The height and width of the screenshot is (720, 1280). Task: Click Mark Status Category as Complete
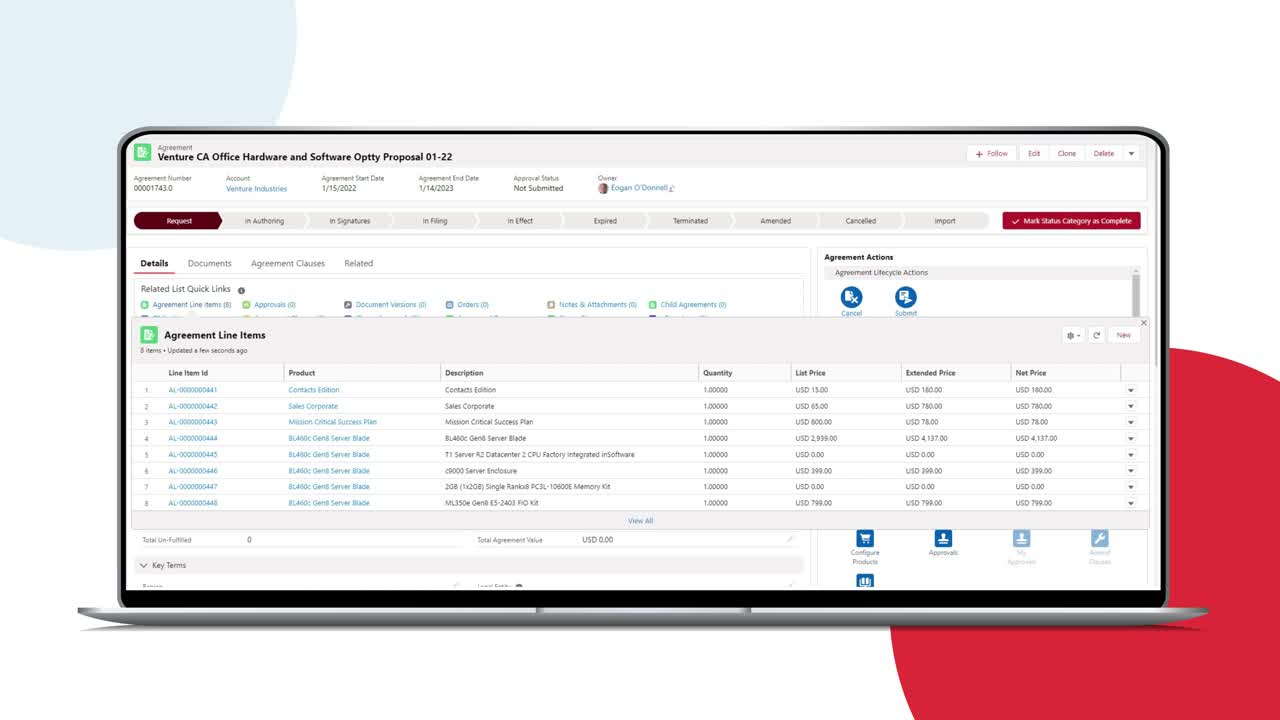tap(1071, 220)
